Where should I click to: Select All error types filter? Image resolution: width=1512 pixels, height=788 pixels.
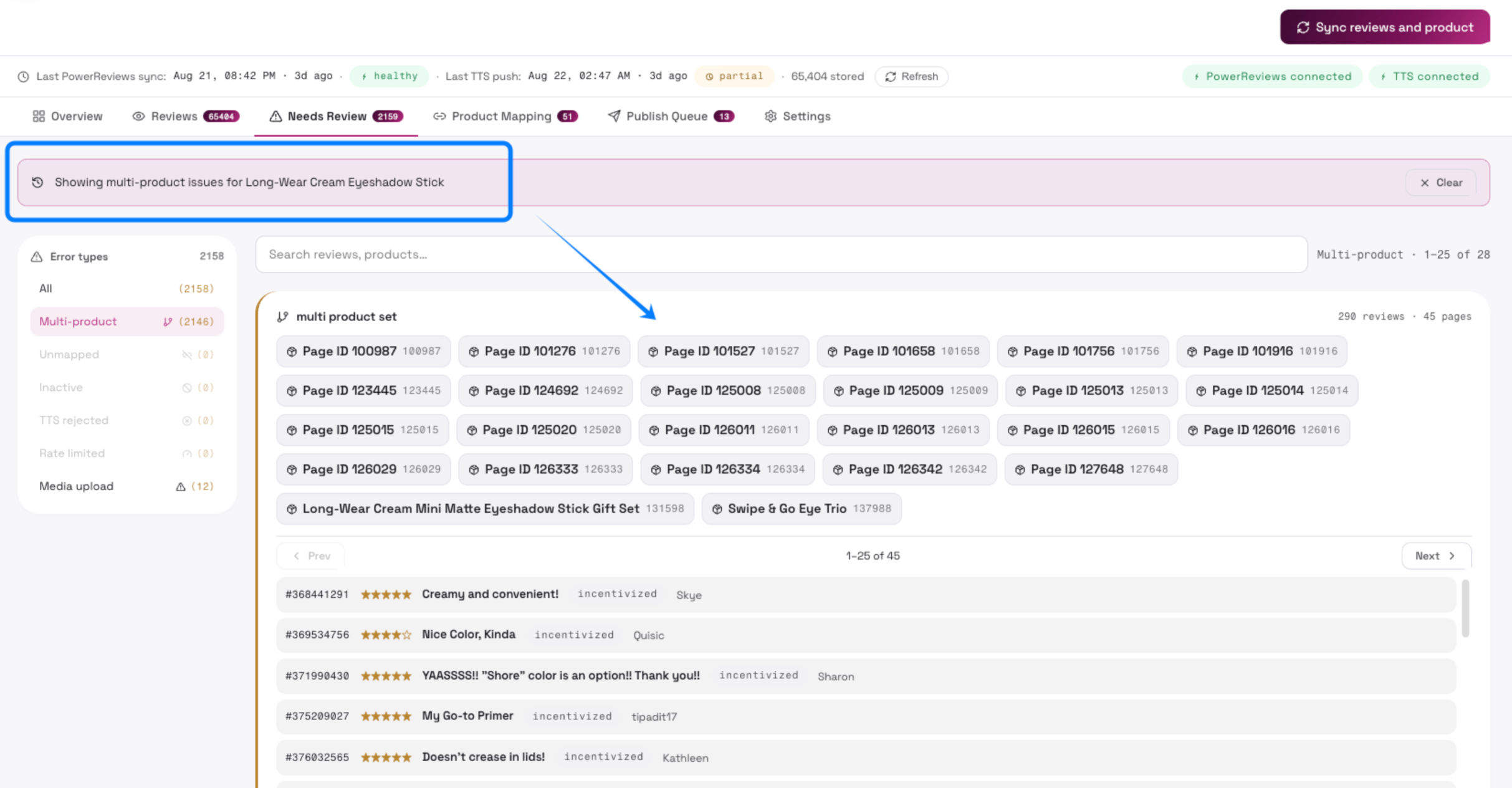(x=127, y=289)
